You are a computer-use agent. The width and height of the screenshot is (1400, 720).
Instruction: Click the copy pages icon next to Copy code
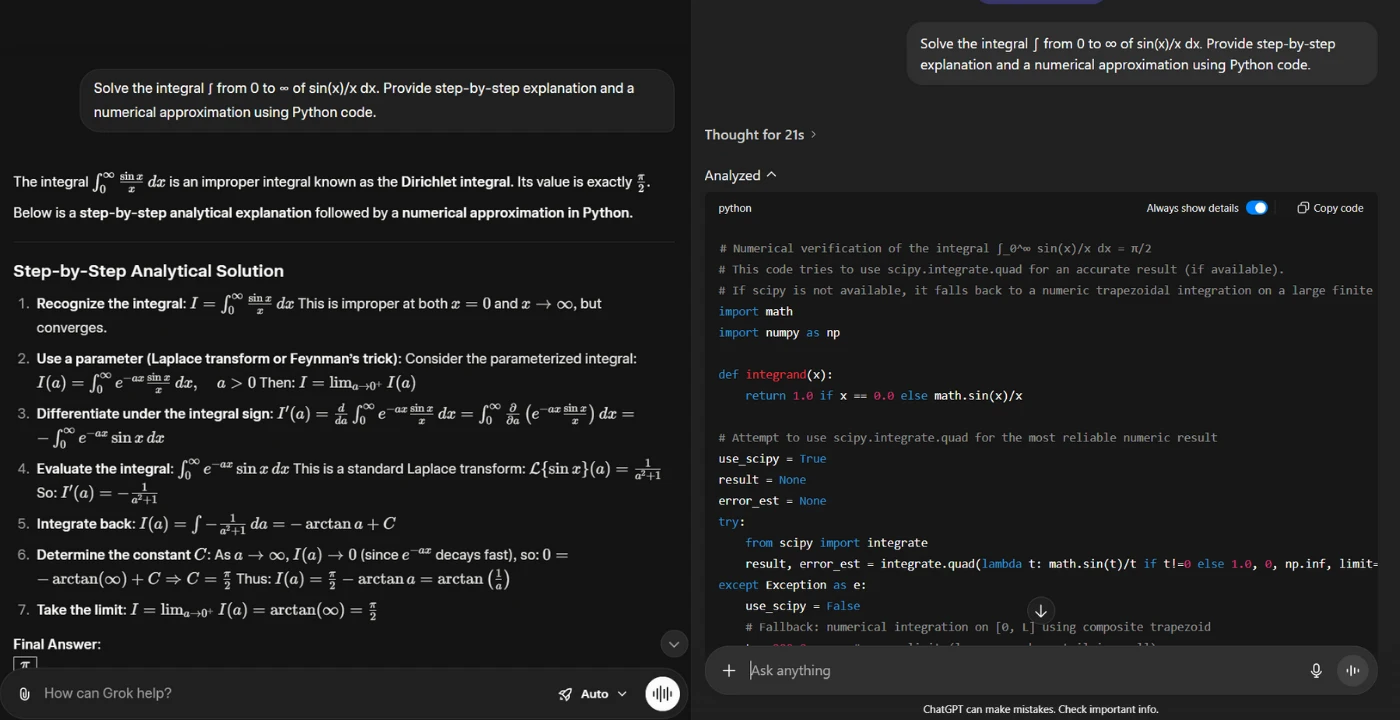1302,207
